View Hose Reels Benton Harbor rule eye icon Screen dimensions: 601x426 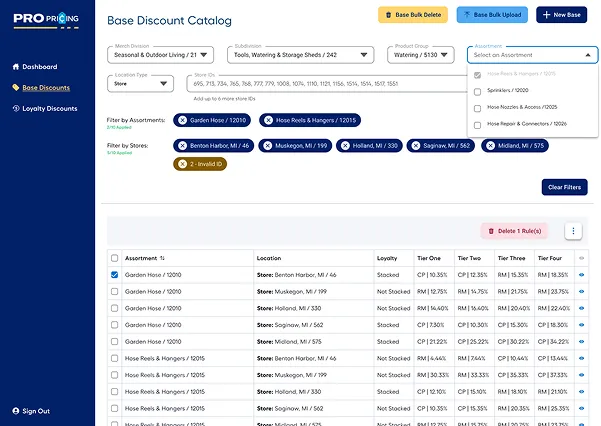[x=581, y=358]
